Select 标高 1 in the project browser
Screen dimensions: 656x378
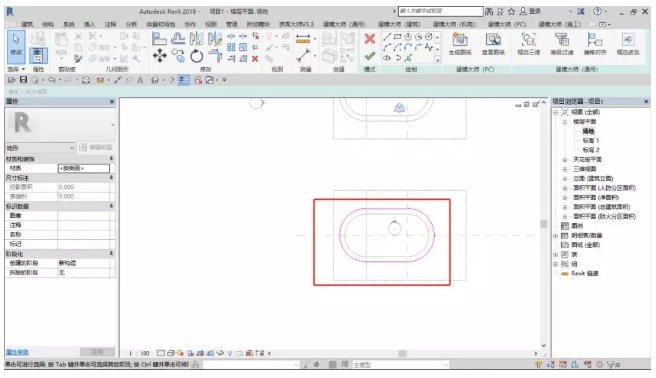pos(591,140)
